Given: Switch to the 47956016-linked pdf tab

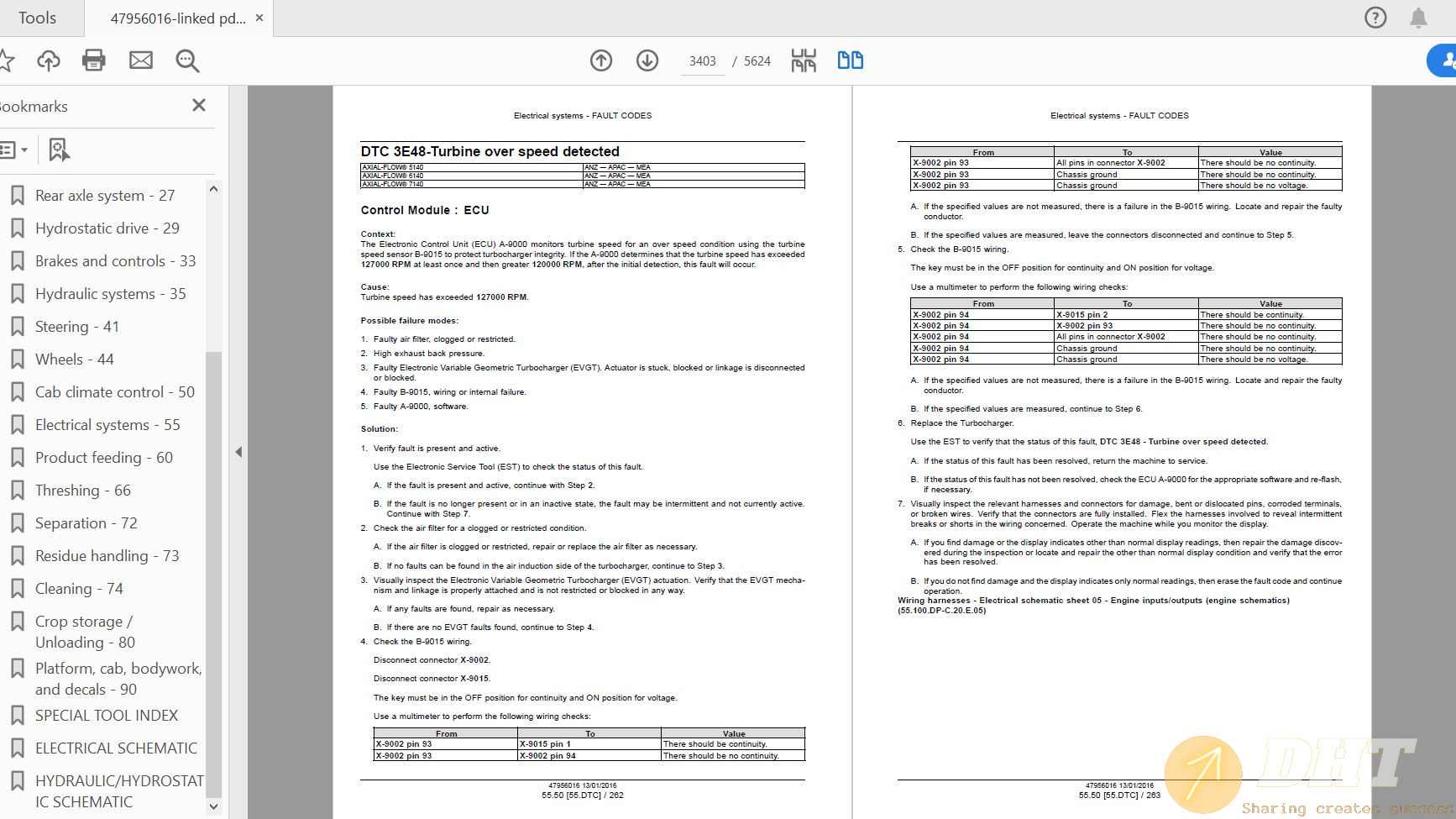Looking at the screenshot, I should [178, 18].
